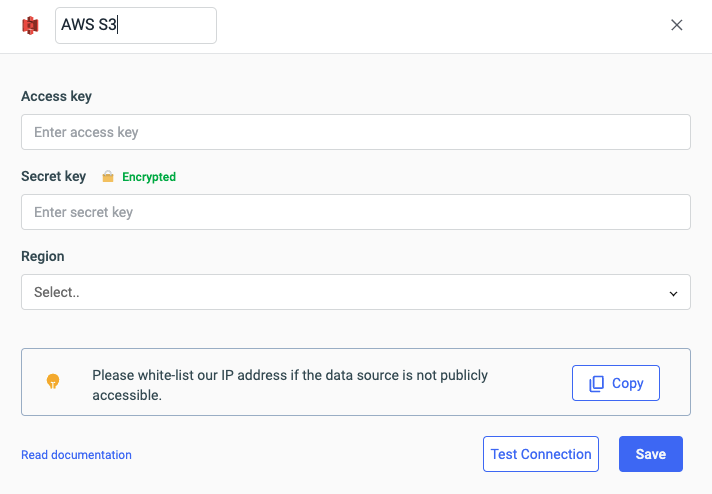Open the Read documentation link
The width and height of the screenshot is (712, 494).
76,455
